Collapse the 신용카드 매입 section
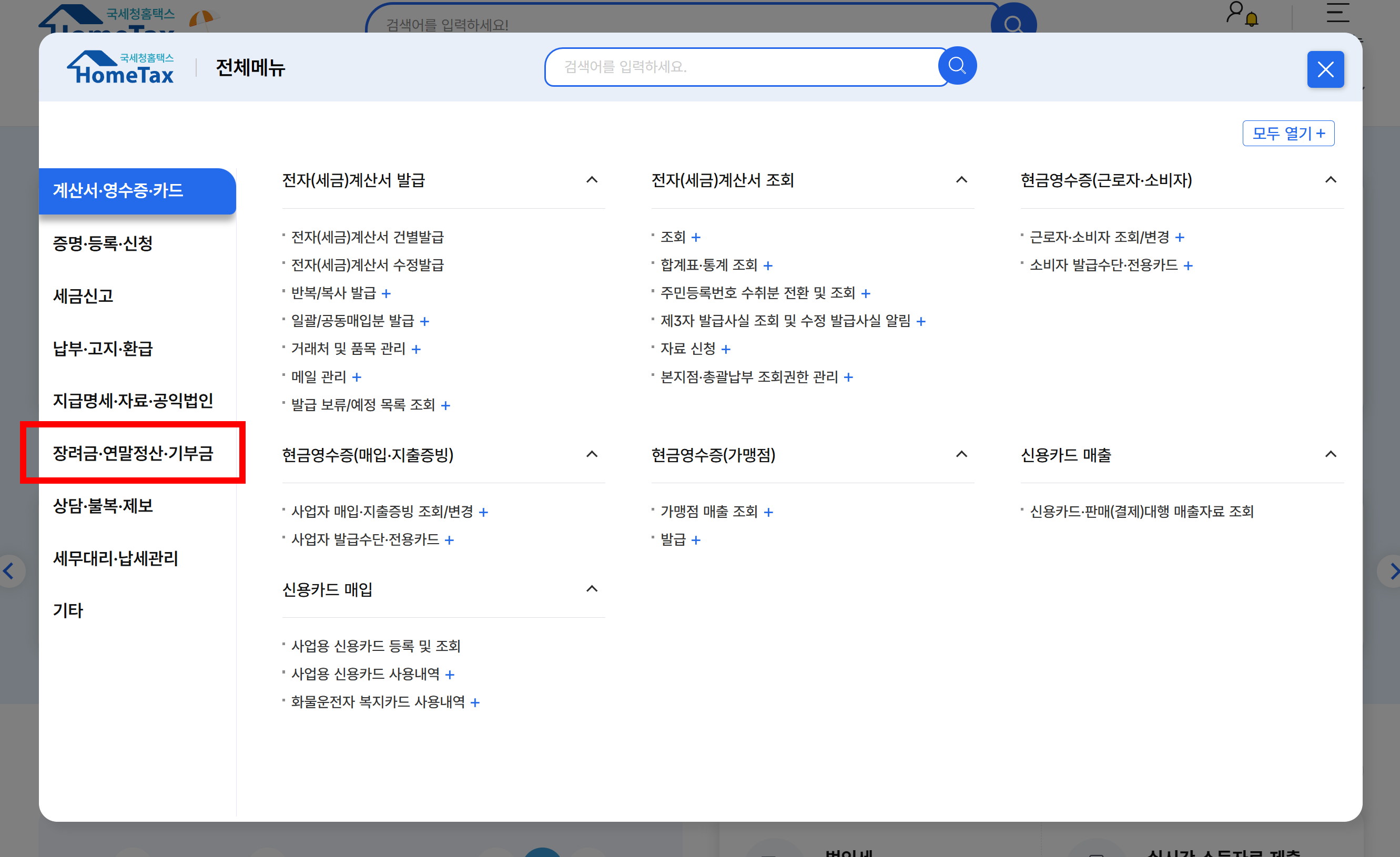 point(592,589)
